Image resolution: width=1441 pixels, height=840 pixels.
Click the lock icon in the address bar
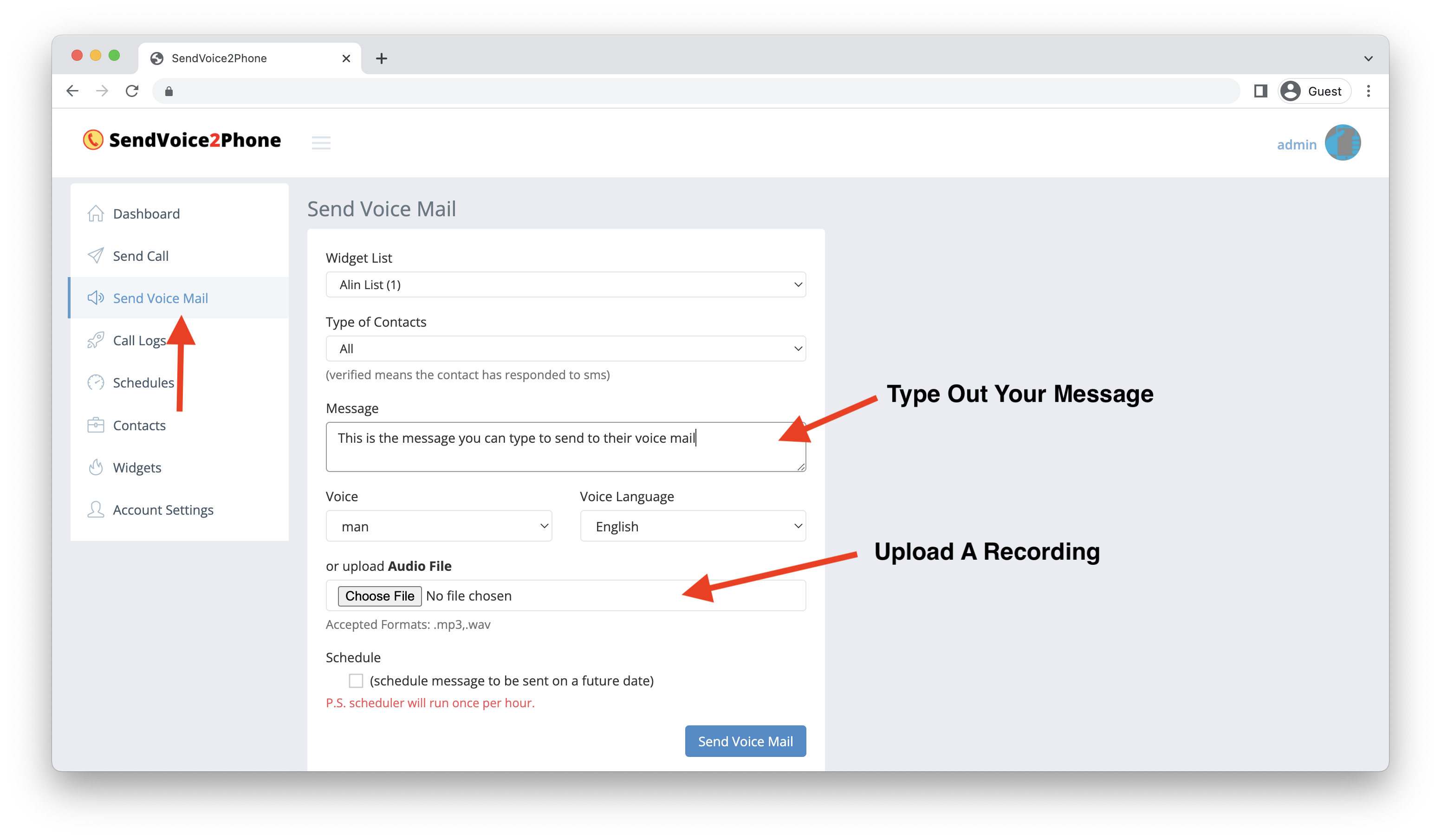pos(169,91)
